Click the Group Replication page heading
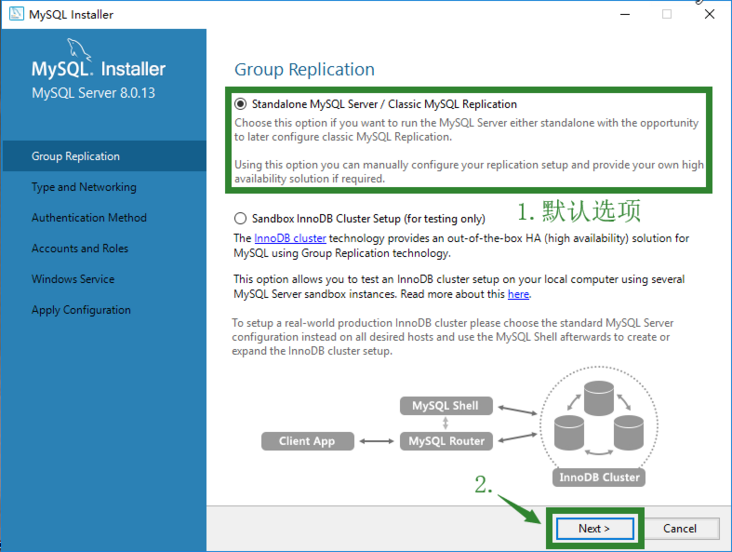 [x=304, y=69]
